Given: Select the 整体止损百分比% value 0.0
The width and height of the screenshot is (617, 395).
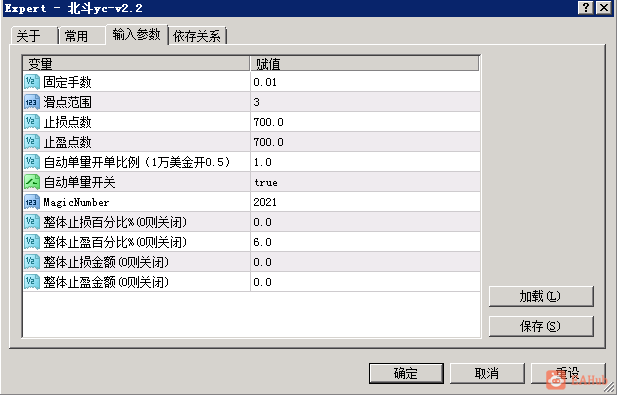Looking at the screenshot, I should [x=262, y=222].
